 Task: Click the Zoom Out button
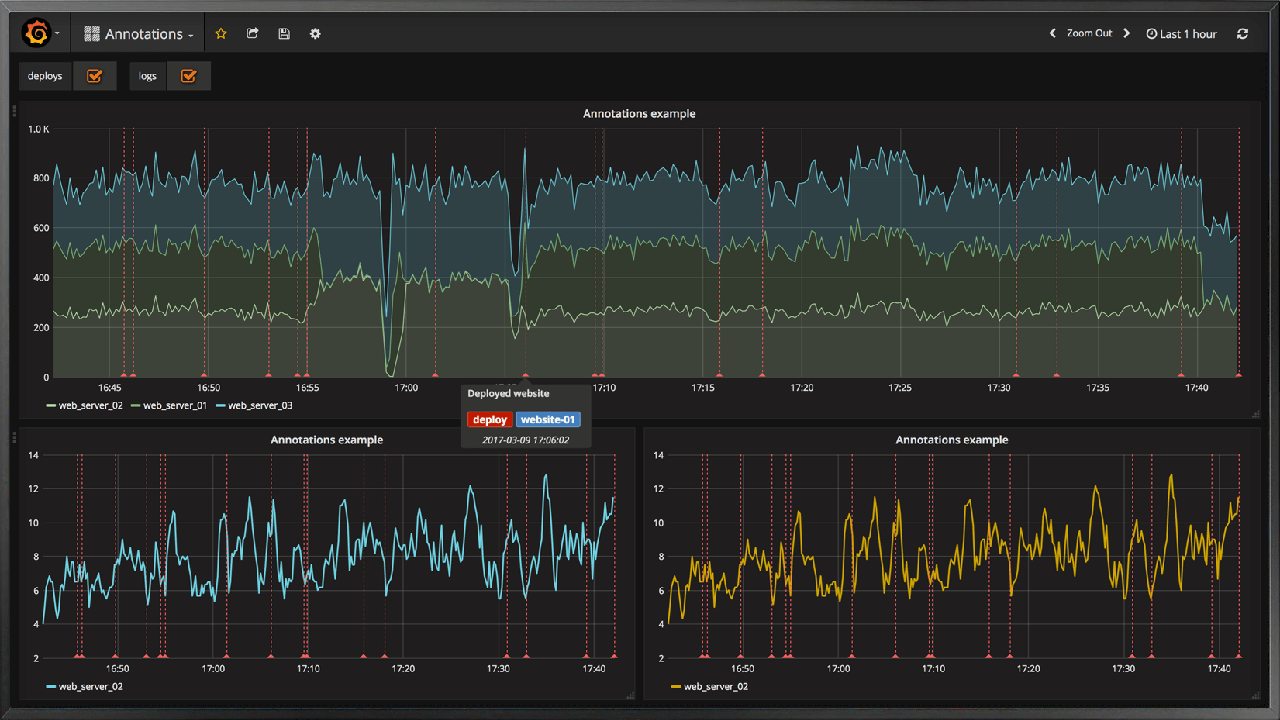(x=1089, y=34)
